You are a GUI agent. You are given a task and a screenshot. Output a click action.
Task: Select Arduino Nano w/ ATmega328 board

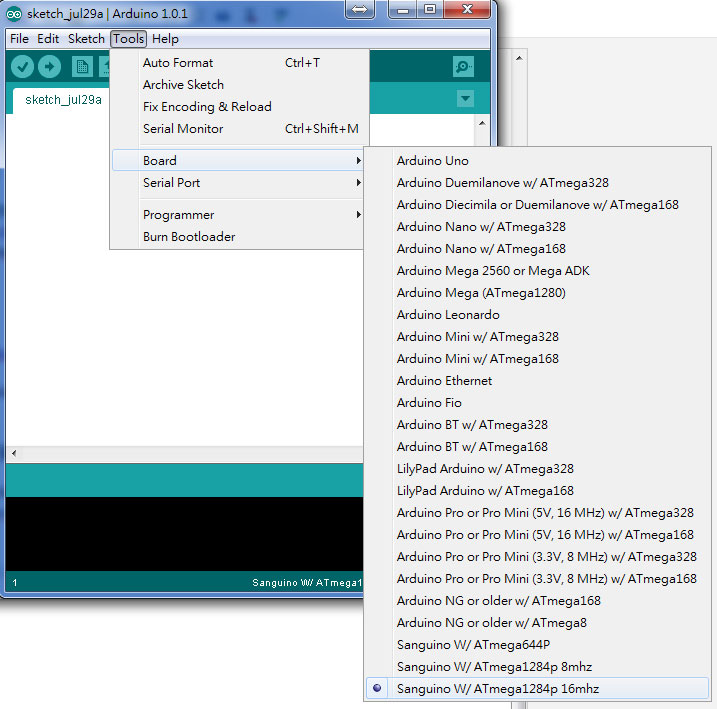[x=537, y=226]
